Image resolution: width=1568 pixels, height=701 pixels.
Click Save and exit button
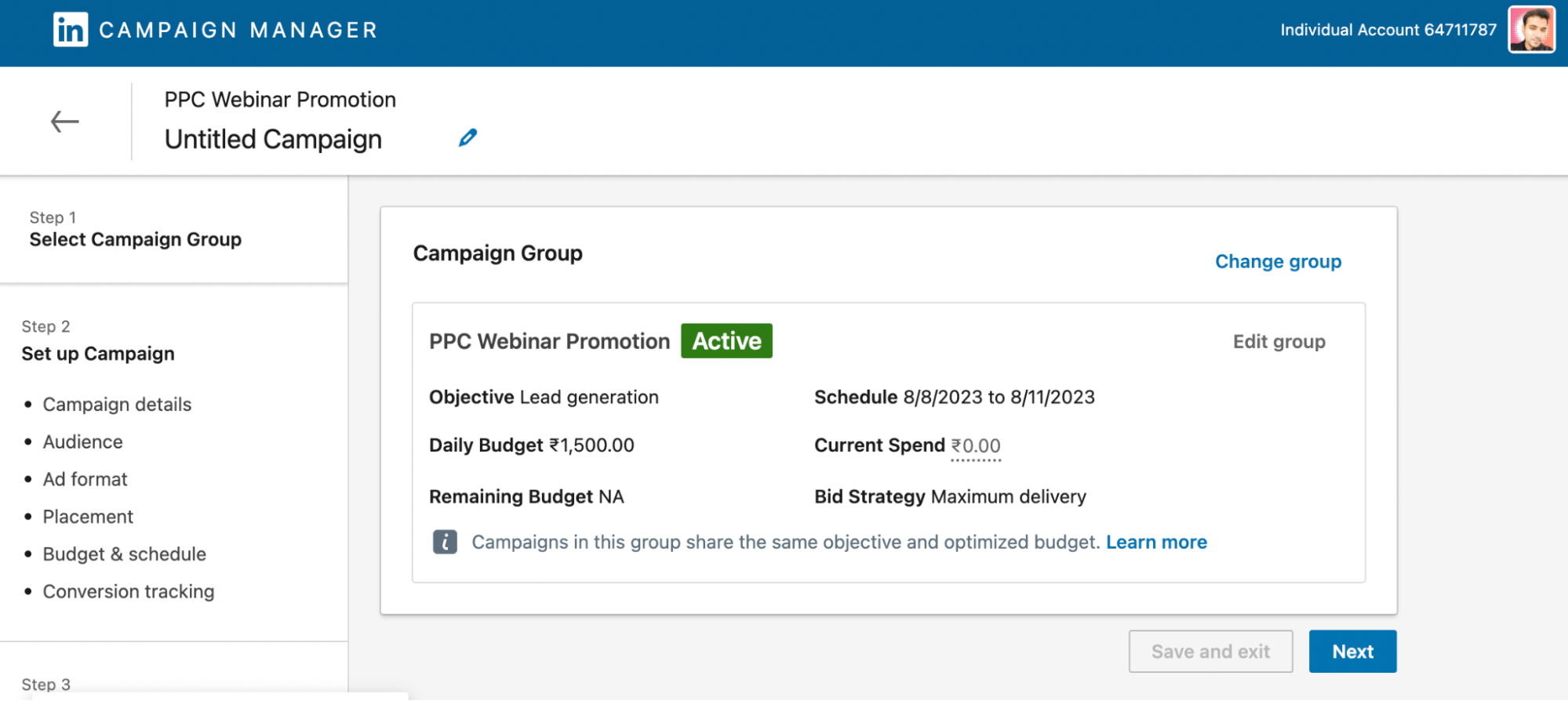tap(1210, 652)
